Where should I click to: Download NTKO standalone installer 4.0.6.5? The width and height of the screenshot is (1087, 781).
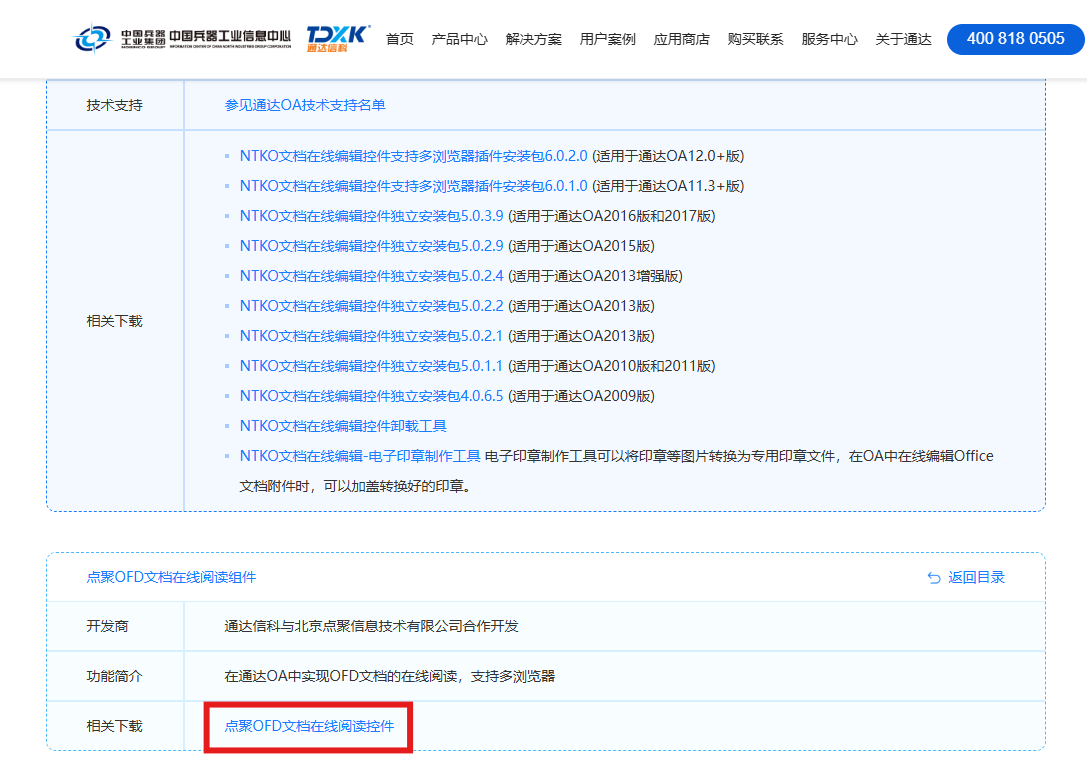point(371,396)
